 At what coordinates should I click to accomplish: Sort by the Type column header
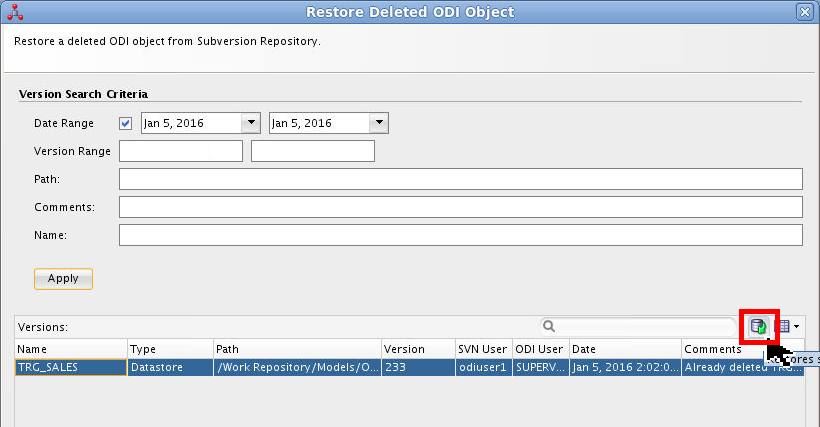tap(171, 349)
